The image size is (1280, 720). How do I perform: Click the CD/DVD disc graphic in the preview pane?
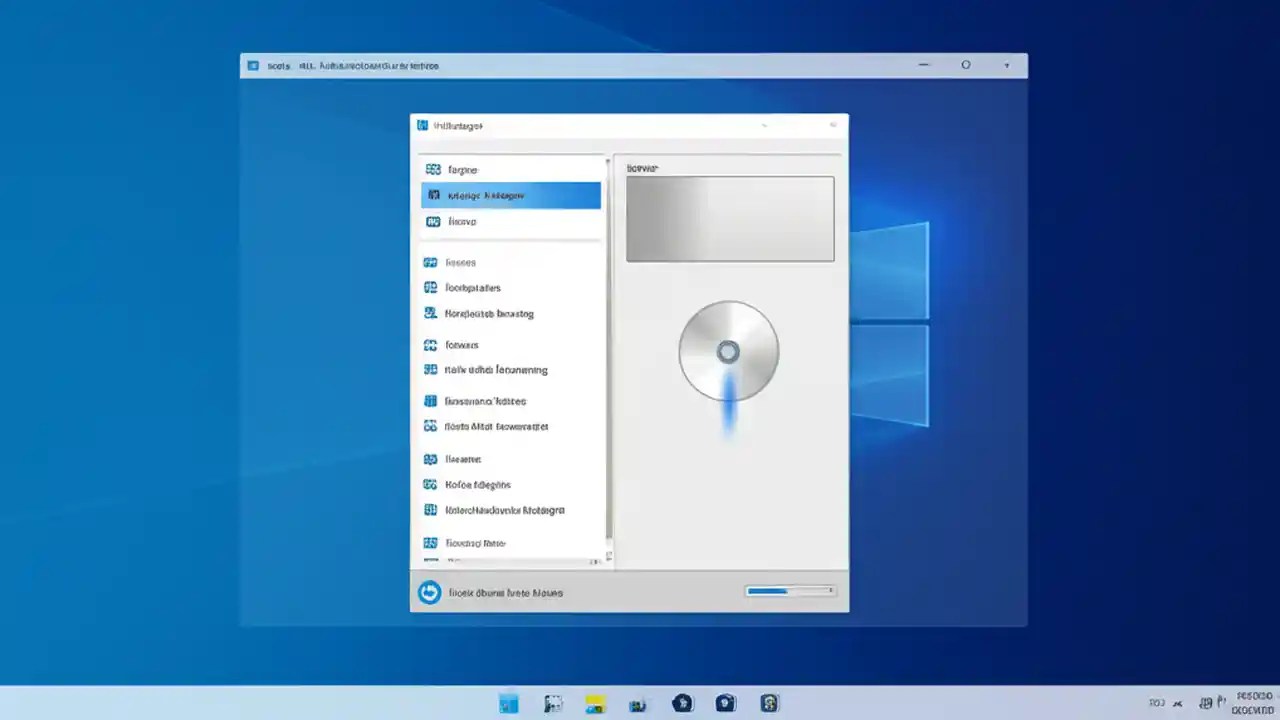(728, 351)
